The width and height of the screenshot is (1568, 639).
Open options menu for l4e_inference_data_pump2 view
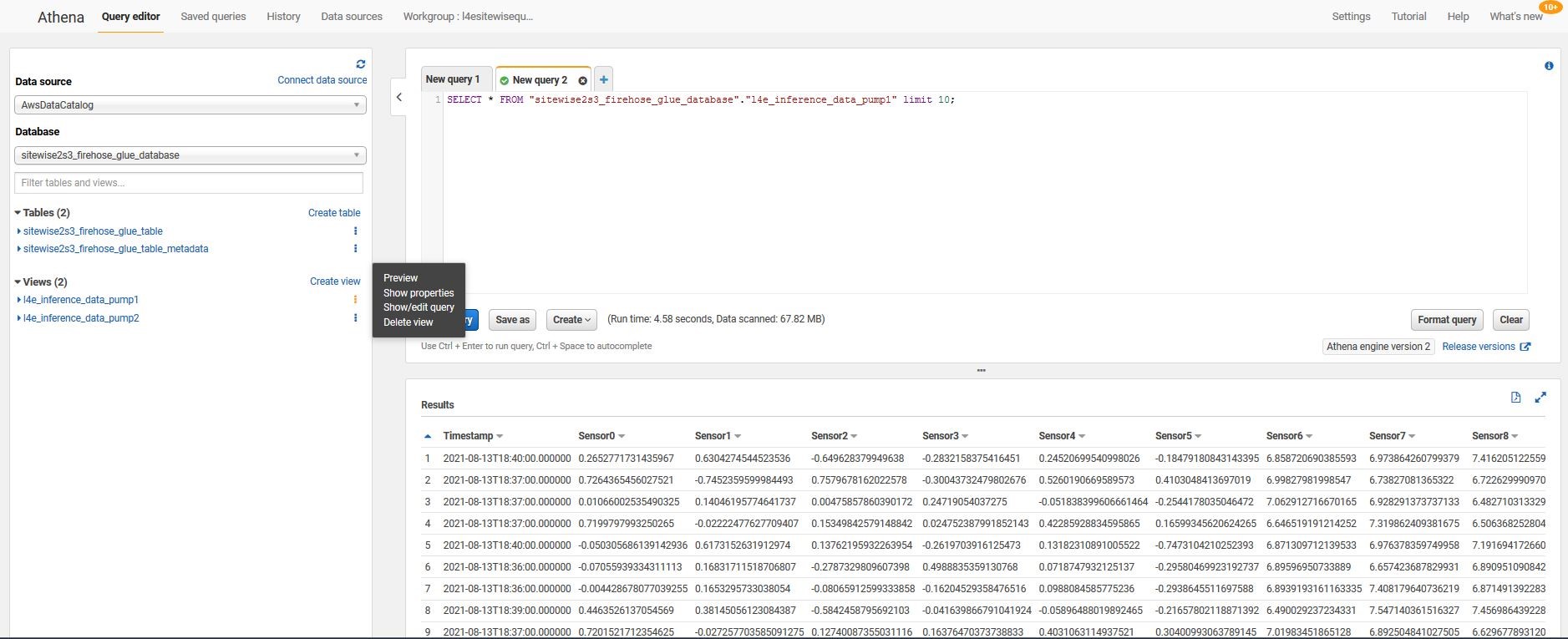click(x=355, y=318)
